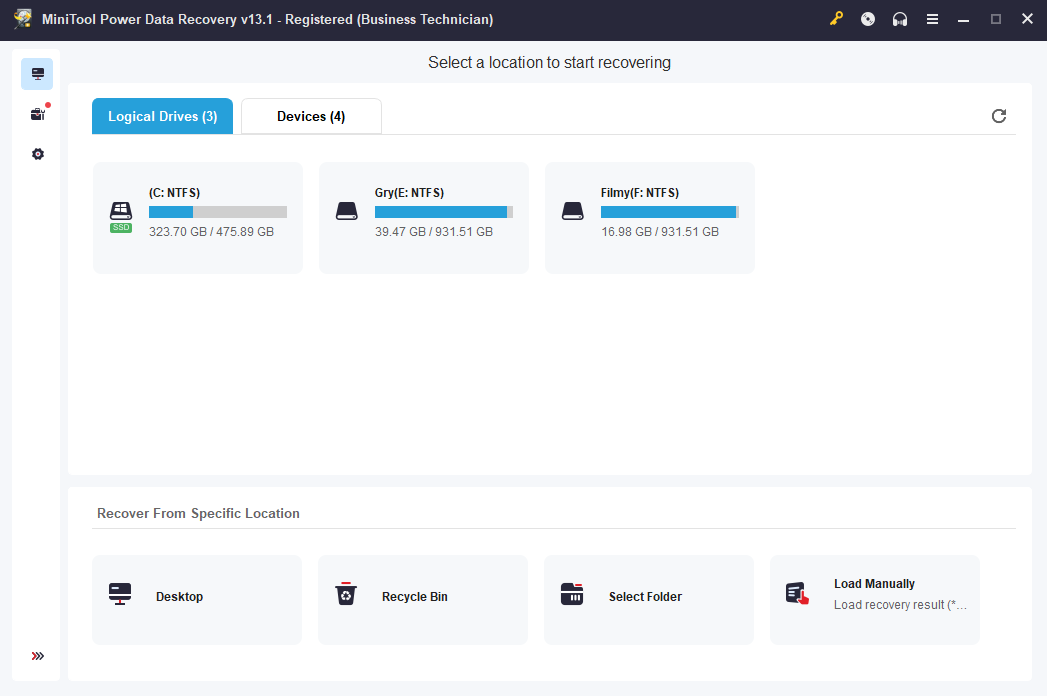Click the Desktop recovery location
Screen dimensions: 1047x696
(197, 599)
